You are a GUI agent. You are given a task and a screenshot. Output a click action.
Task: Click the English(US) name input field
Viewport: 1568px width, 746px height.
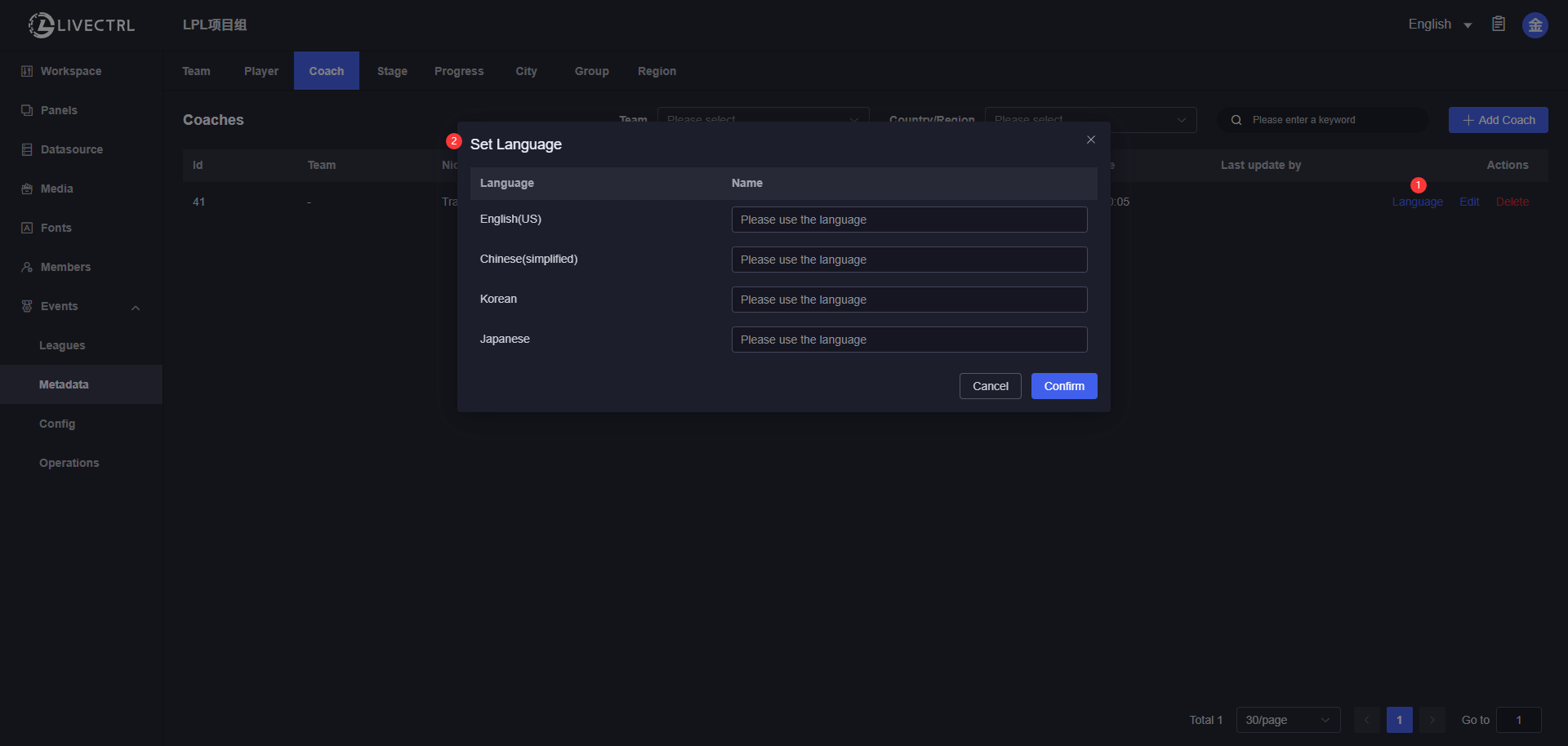coord(908,220)
